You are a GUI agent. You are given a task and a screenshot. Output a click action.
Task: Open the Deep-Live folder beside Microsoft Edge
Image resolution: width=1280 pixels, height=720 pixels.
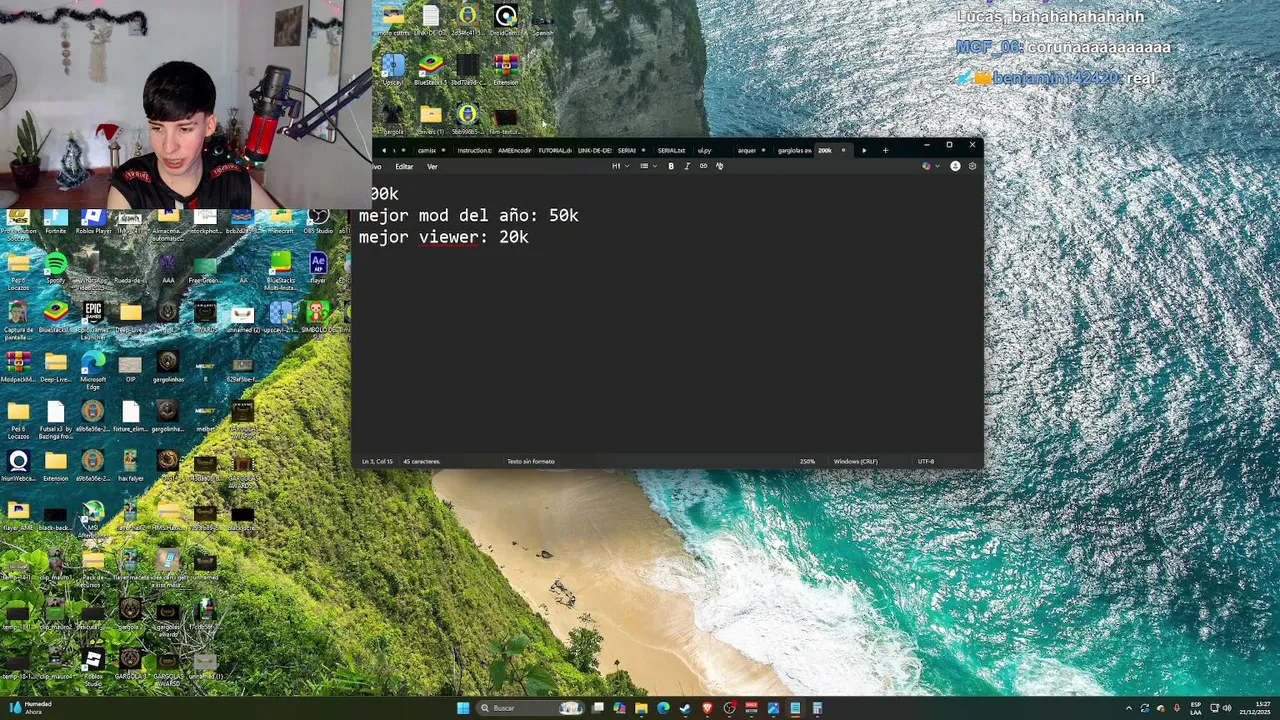55,366
